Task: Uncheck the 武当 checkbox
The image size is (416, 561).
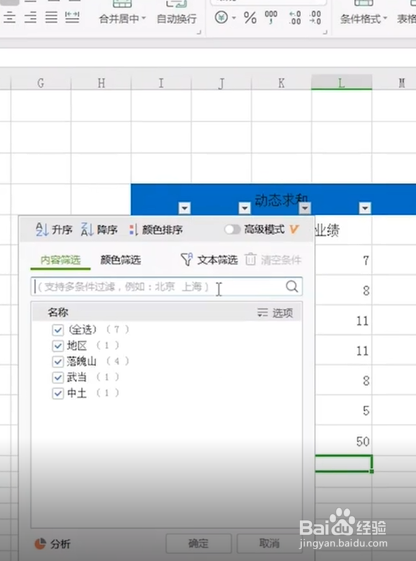Action: (x=58, y=377)
